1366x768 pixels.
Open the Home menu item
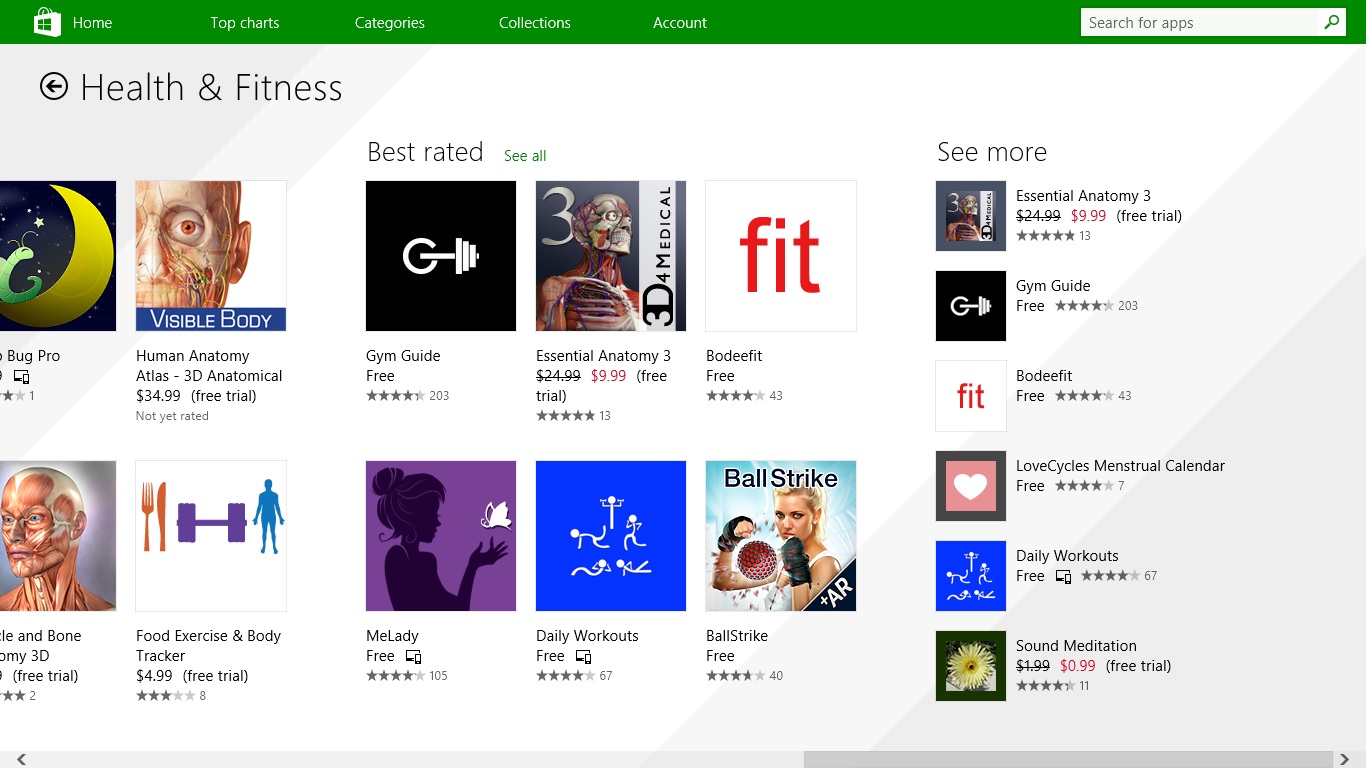point(92,22)
